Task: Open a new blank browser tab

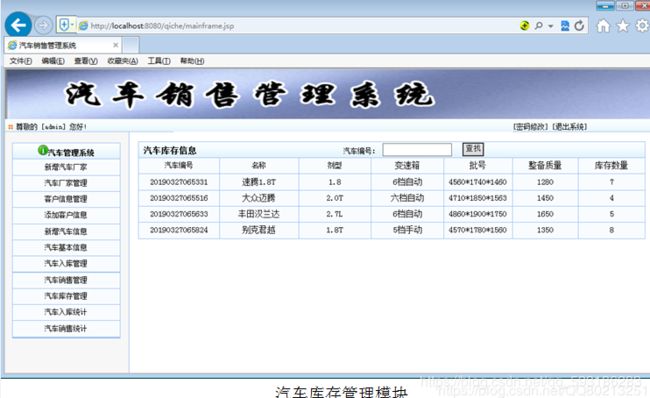Action: (x=131, y=45)
